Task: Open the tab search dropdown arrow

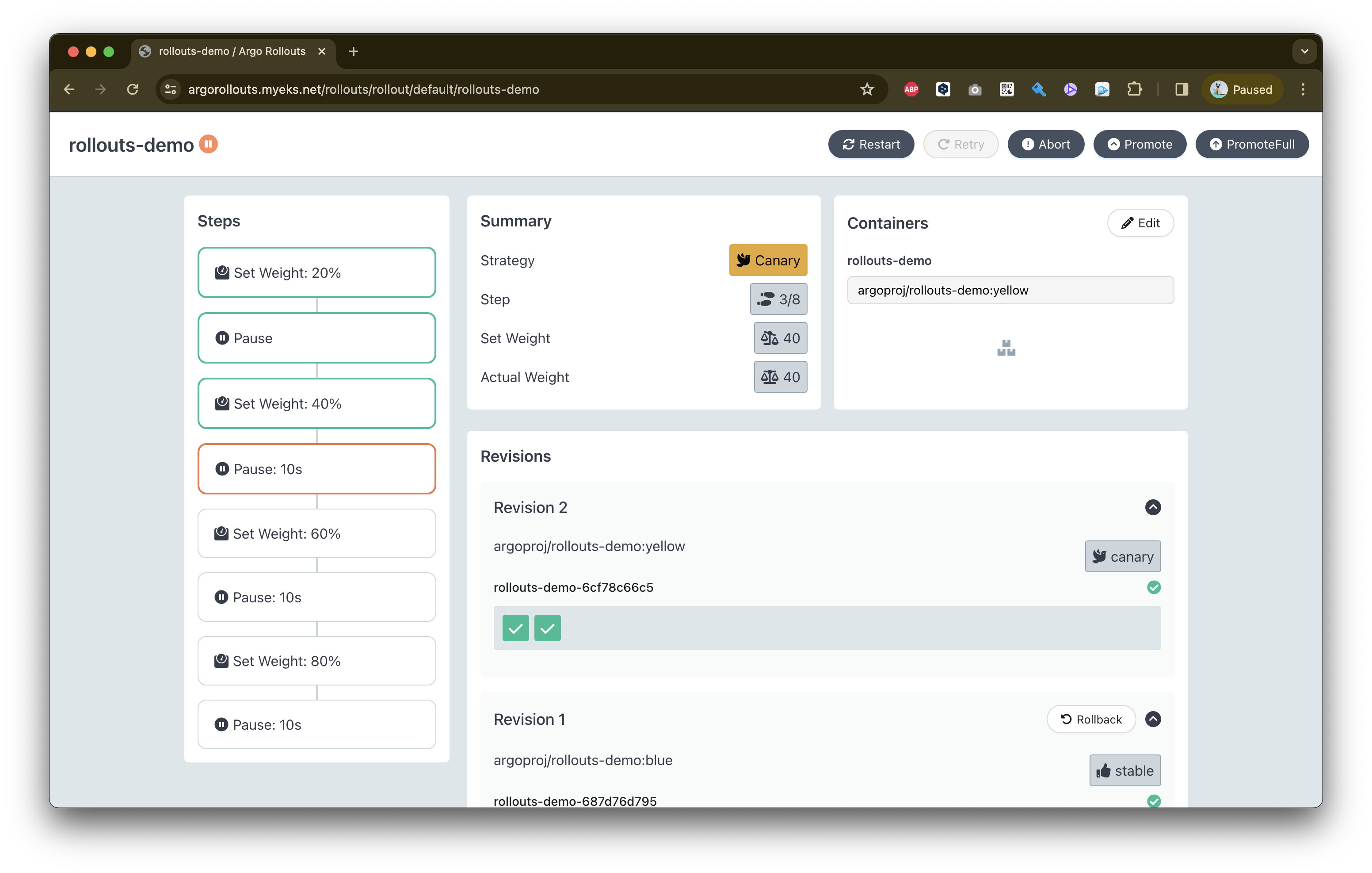Action: click(1304, 51)
